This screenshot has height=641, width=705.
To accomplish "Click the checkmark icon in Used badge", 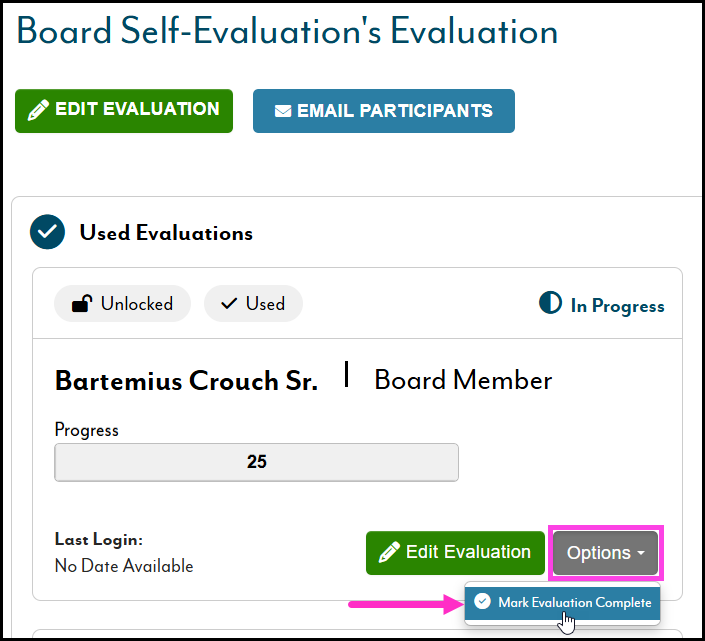I will tap(228, 303).
